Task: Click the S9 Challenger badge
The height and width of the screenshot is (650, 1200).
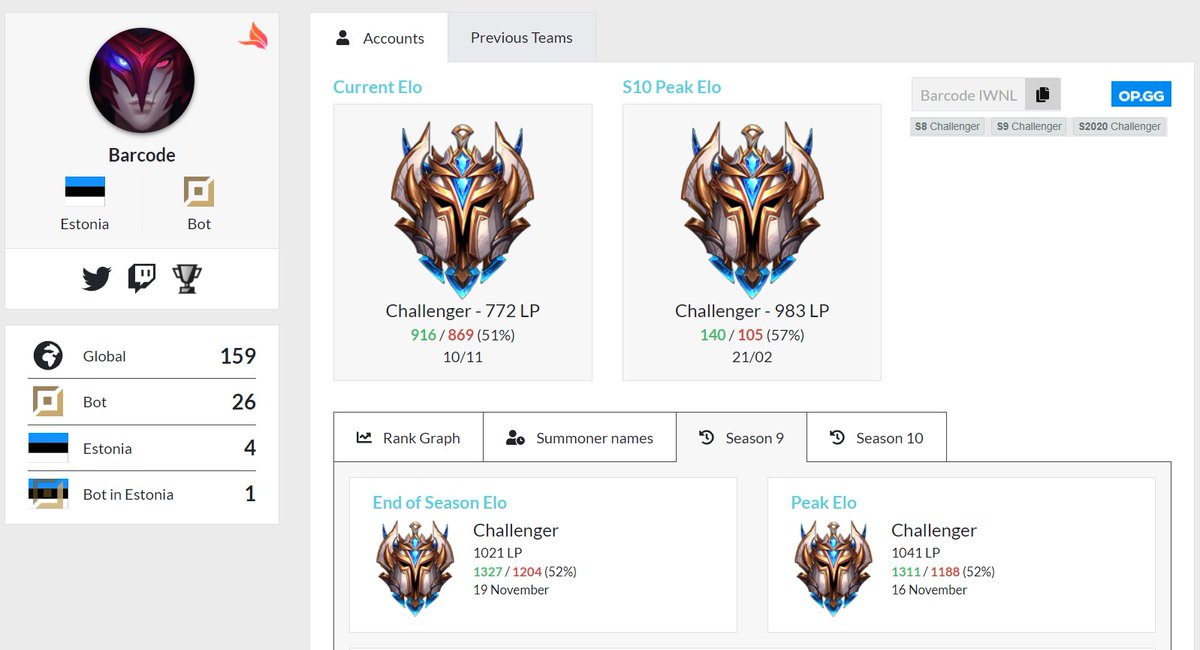Action: [x=1029, y=126]
